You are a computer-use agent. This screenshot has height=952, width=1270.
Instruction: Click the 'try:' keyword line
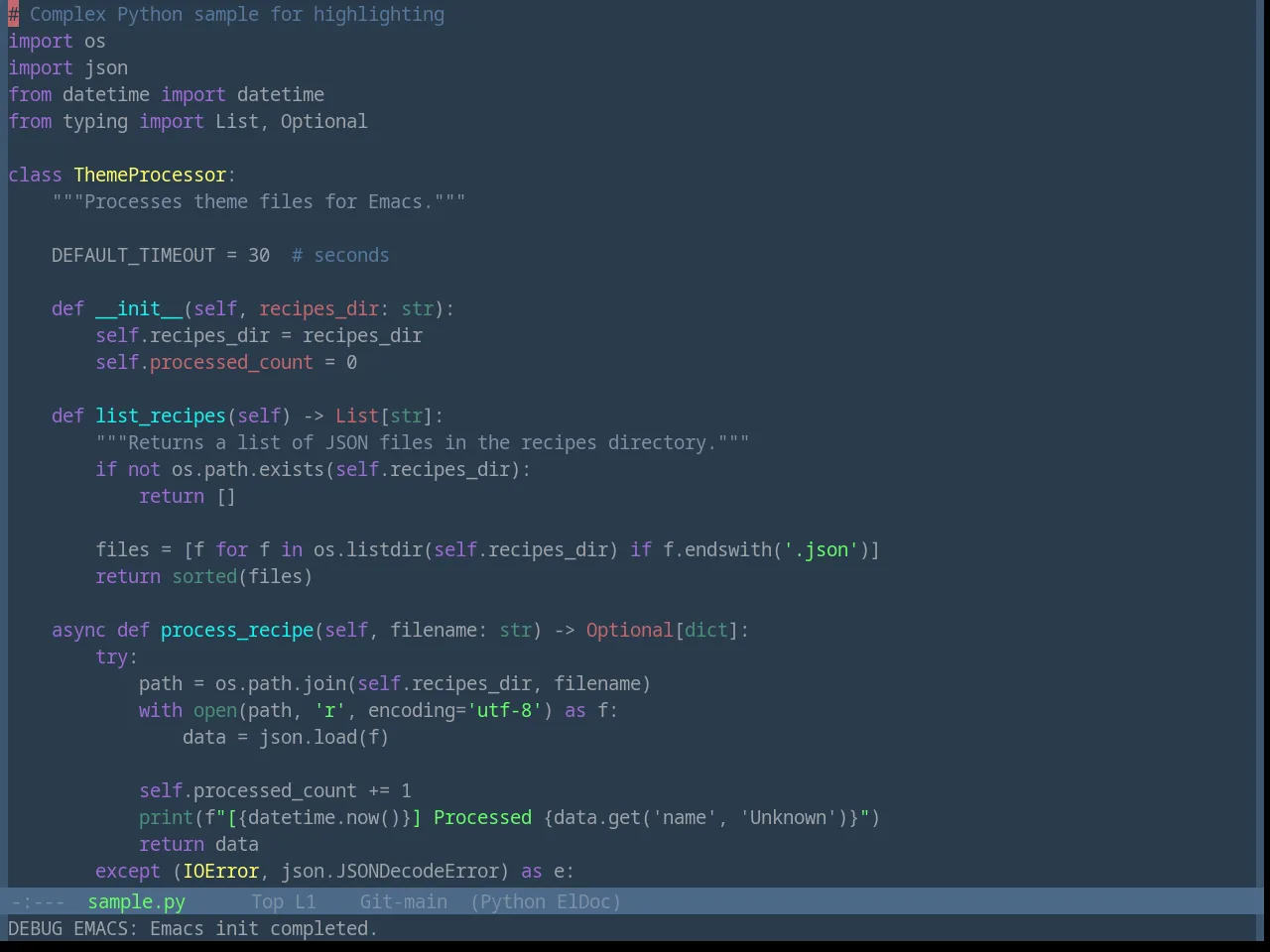pos(116,656)
